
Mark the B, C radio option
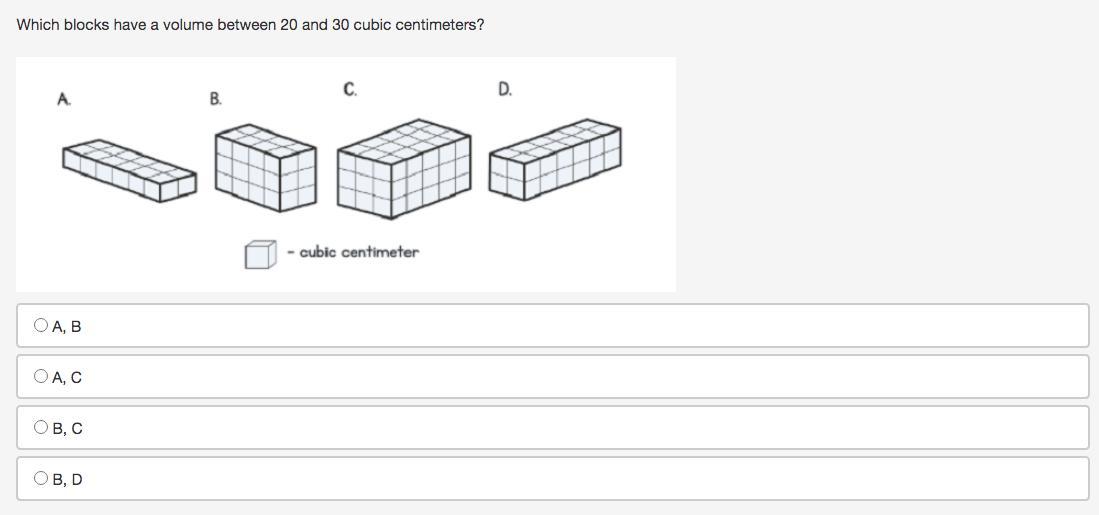[x=40, y=428]
